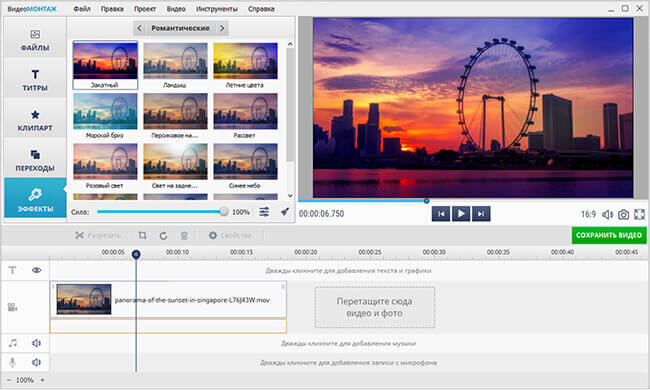Open the Инструменты menu
Image resolution: width=650 pixels, height=390 pixels.
[217, 9]
